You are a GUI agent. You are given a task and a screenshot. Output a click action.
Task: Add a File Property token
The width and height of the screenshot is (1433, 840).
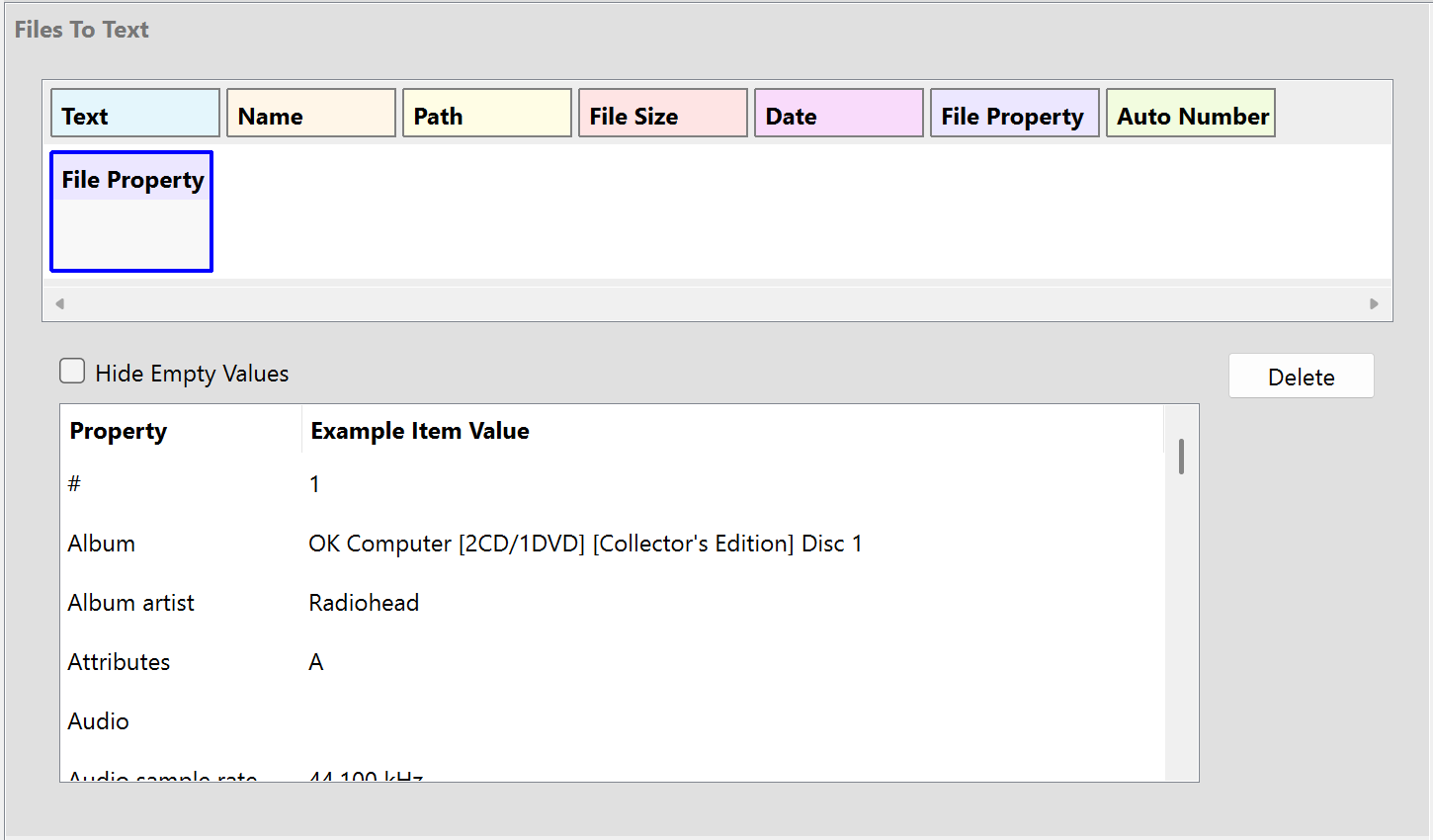(1014, 113)
